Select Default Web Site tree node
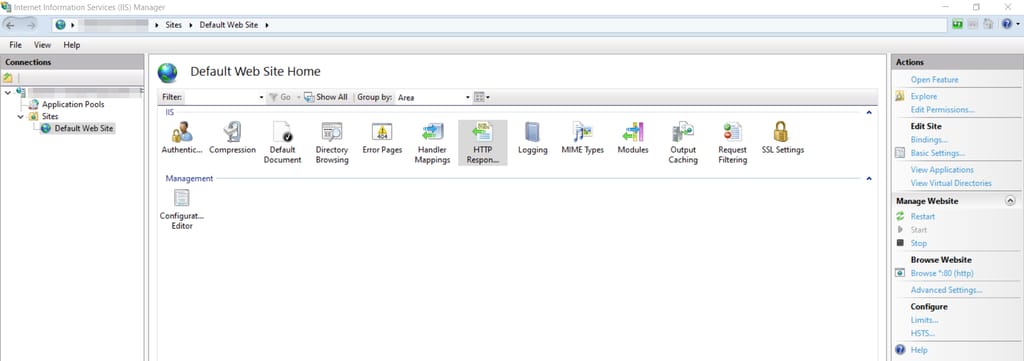1024x361 pixels. pyautogui.click(x=84, y=129)
